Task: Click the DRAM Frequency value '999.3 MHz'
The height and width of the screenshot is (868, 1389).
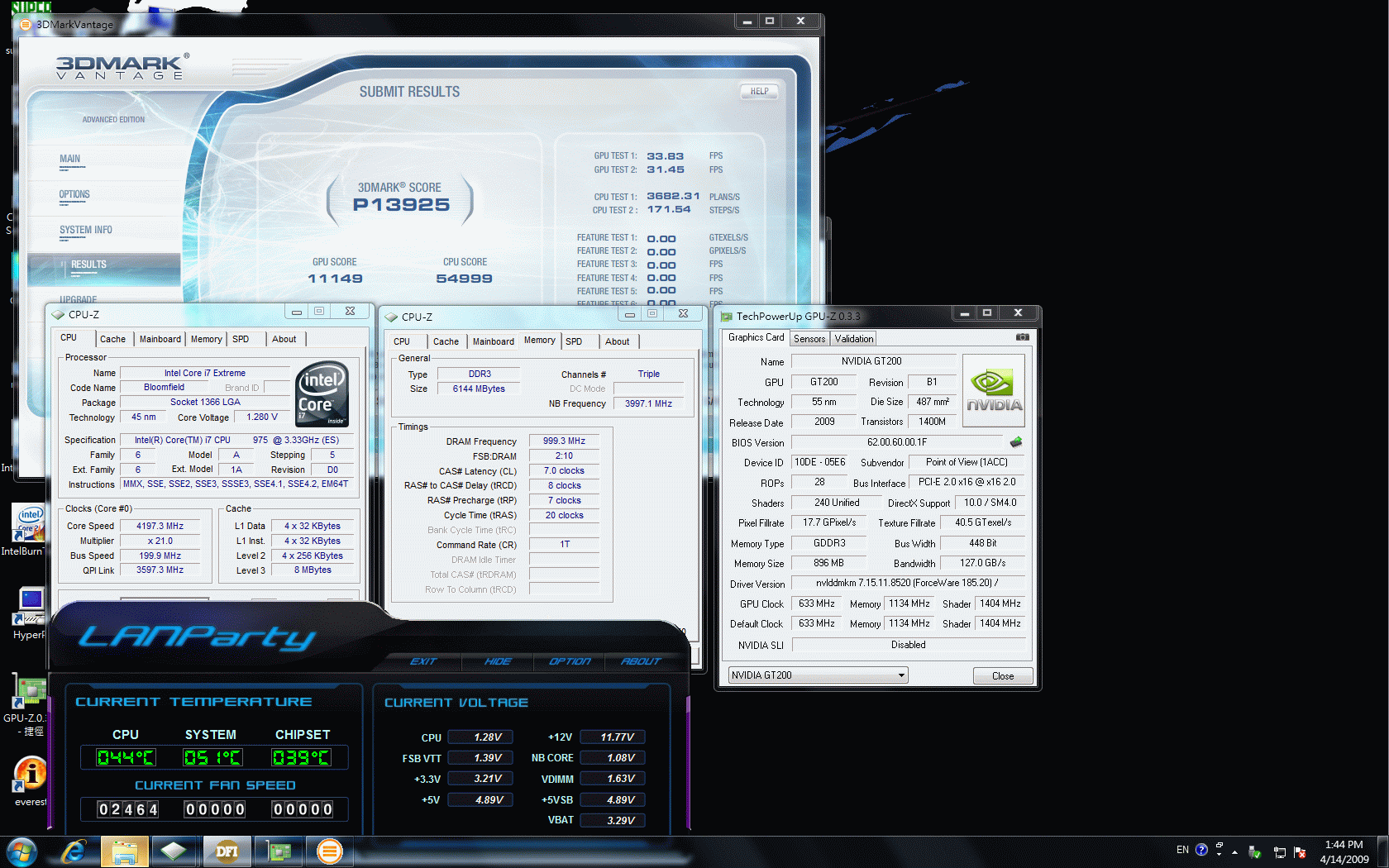Action: pyautogui.click(x=564, y=441)
